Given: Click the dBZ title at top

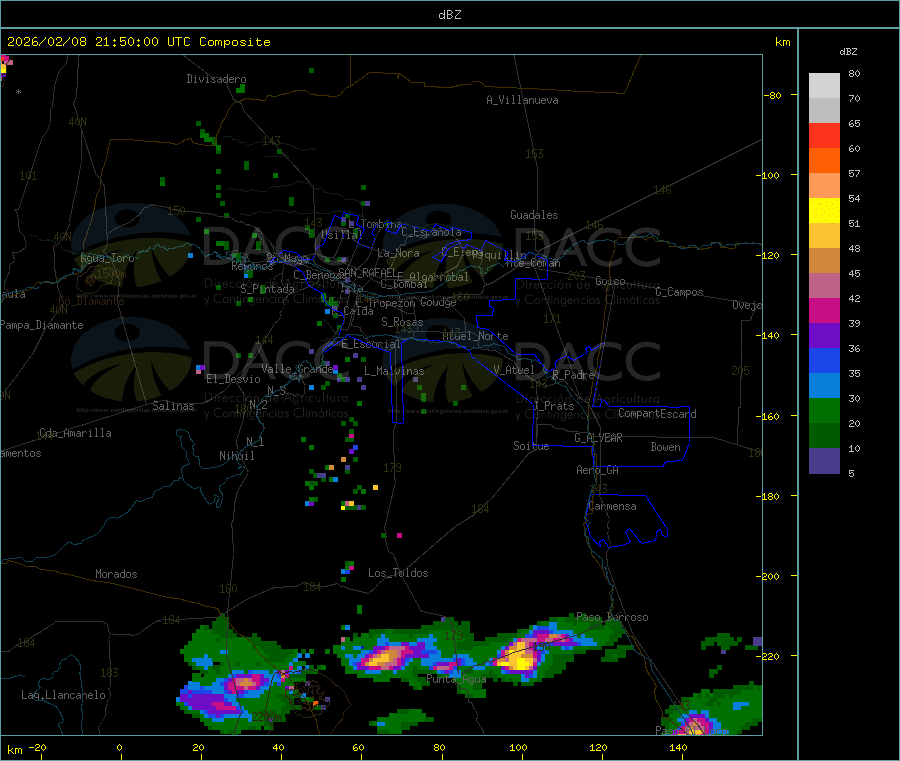Looking at the screenshot, I should (449, 14).
